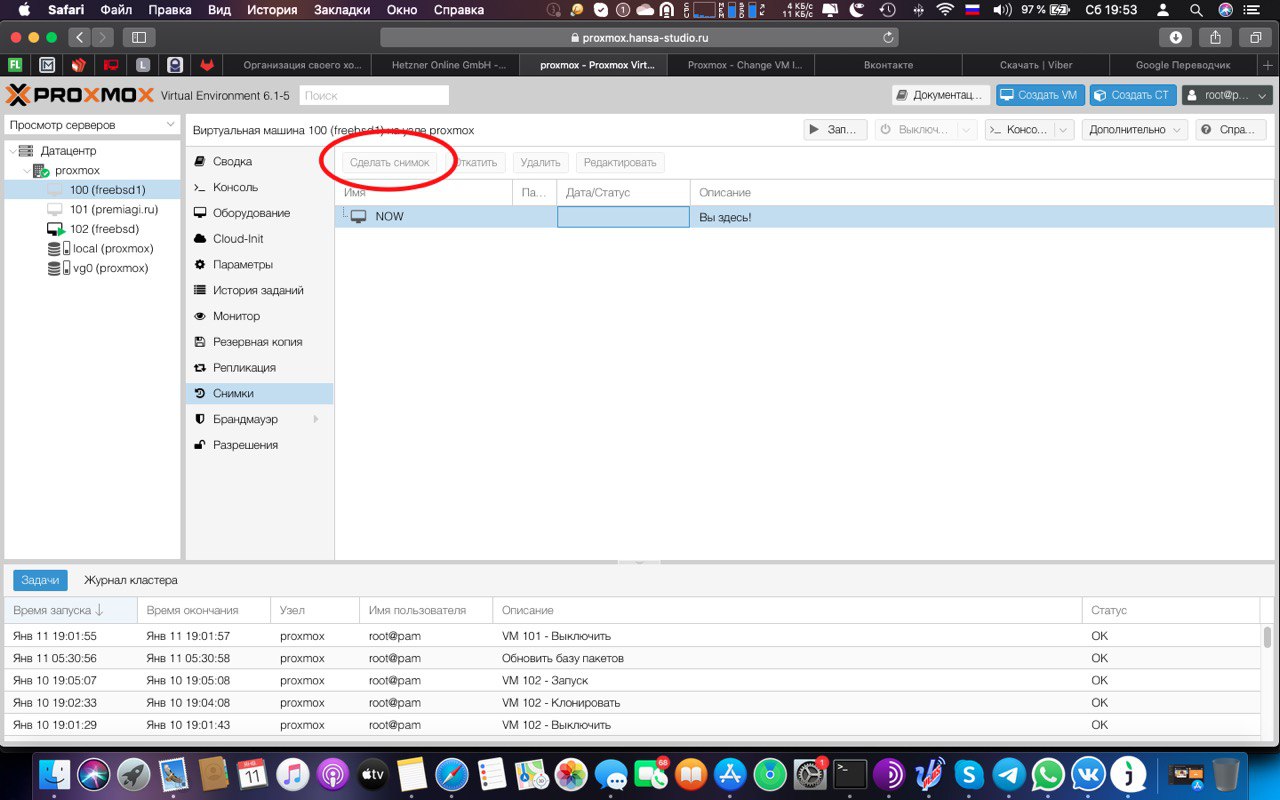Open Telegram from the Dock
Viewport: 1280px width, 800px height.
click(1008, 774)
